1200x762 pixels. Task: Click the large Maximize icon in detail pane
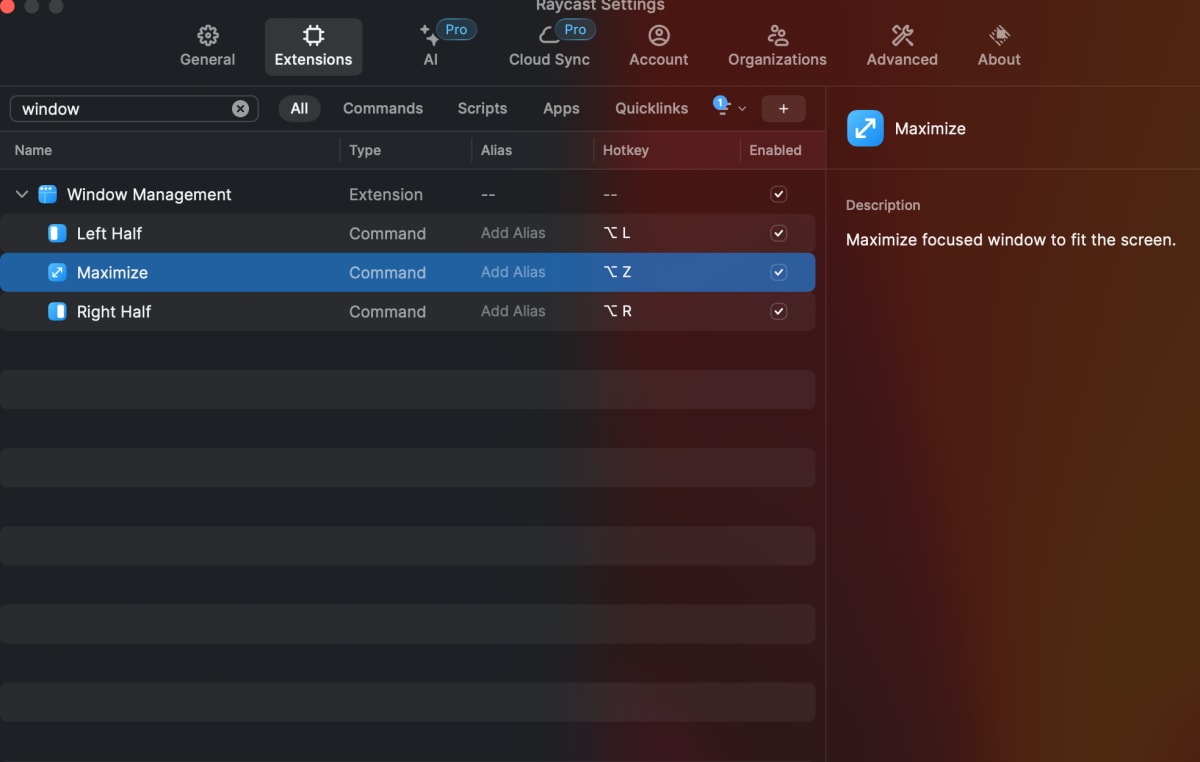(x=865, y=128)
